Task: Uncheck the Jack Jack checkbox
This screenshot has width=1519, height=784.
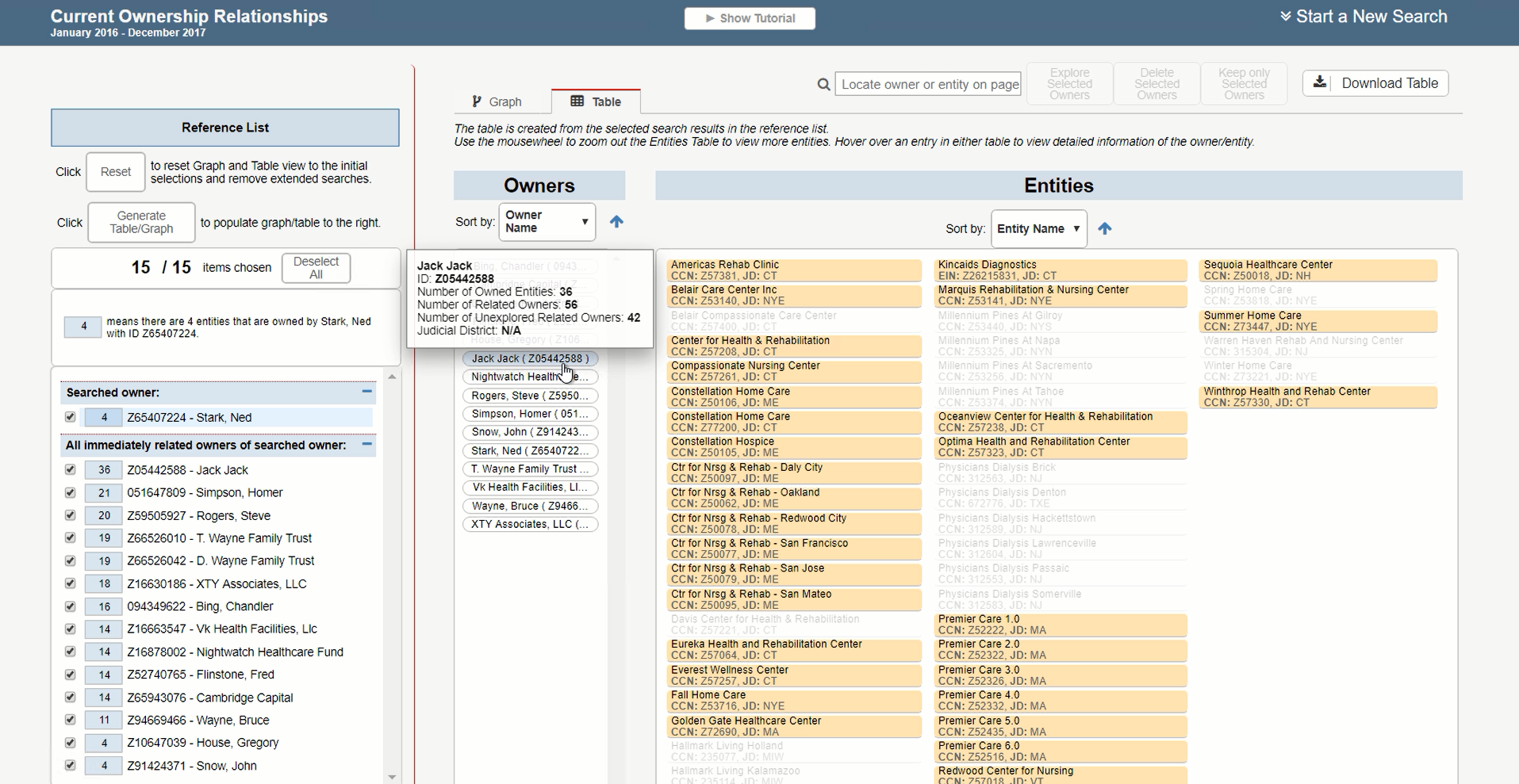Action: tap(70, 469)
